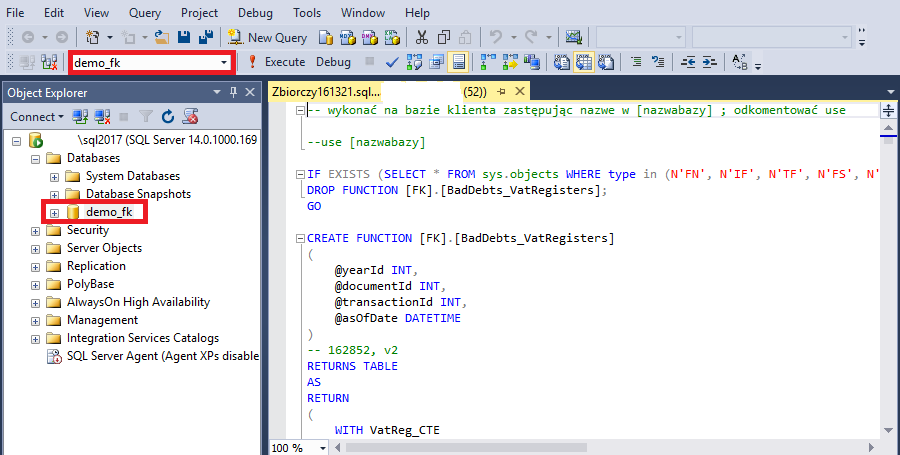This screenshot has width=900, height=455.
Task: Click Disconnect icon in Object Explorer
Action: [x=102, y=116]
